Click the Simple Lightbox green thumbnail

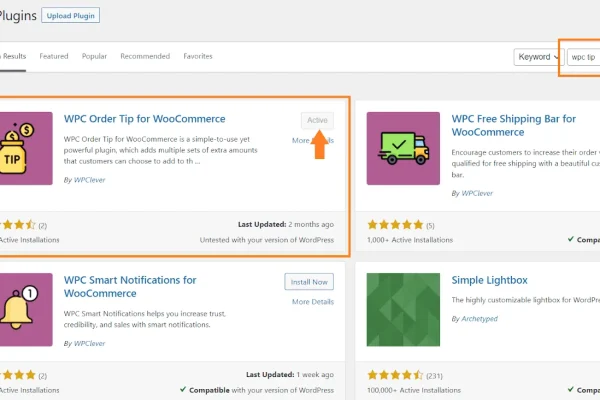click(403, 310)
